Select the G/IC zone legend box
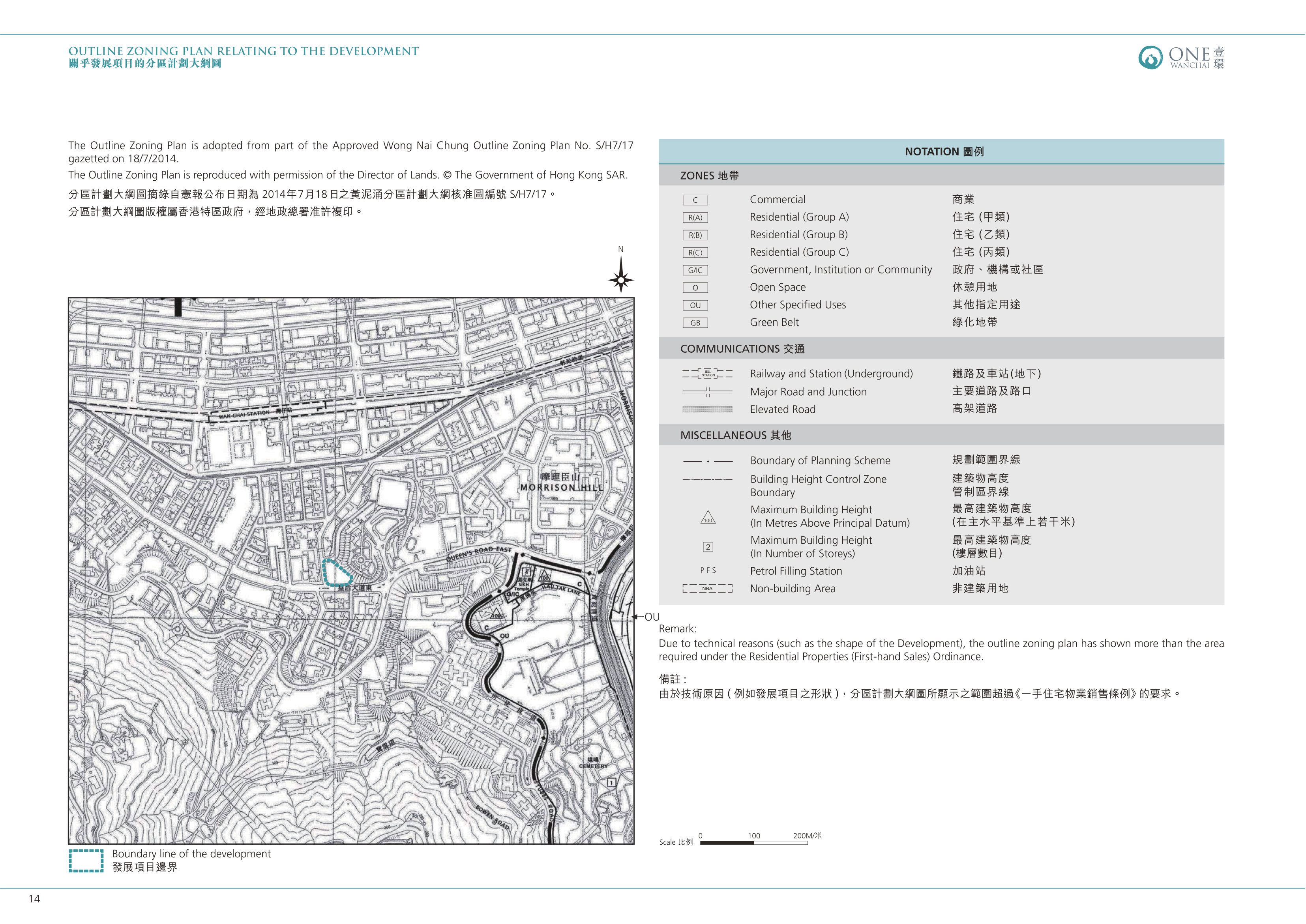The width and height of the screenshot is (1306, 924). point(695,271)
